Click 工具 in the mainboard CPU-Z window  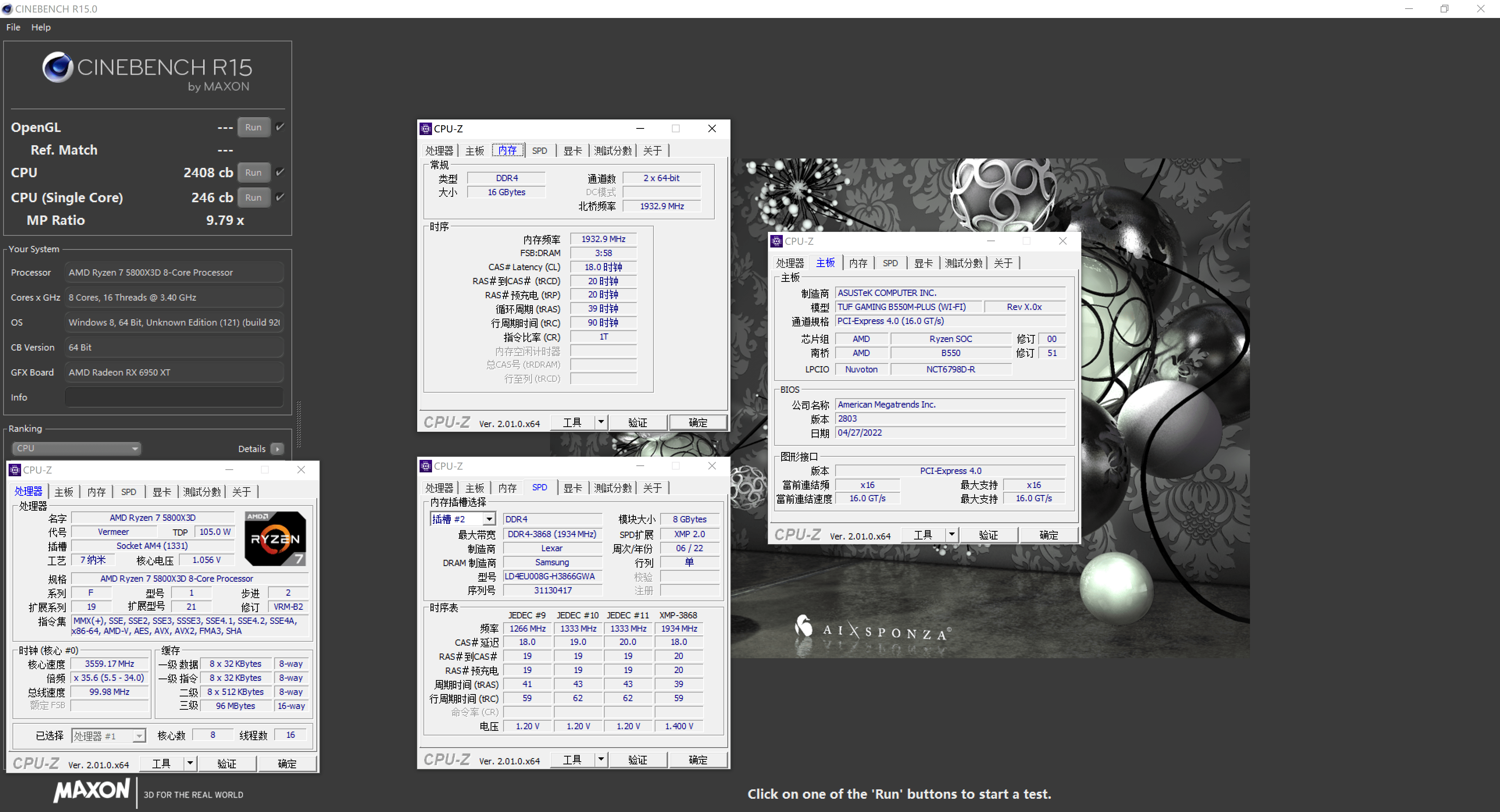pyautogui.click(x=923, y=535)
